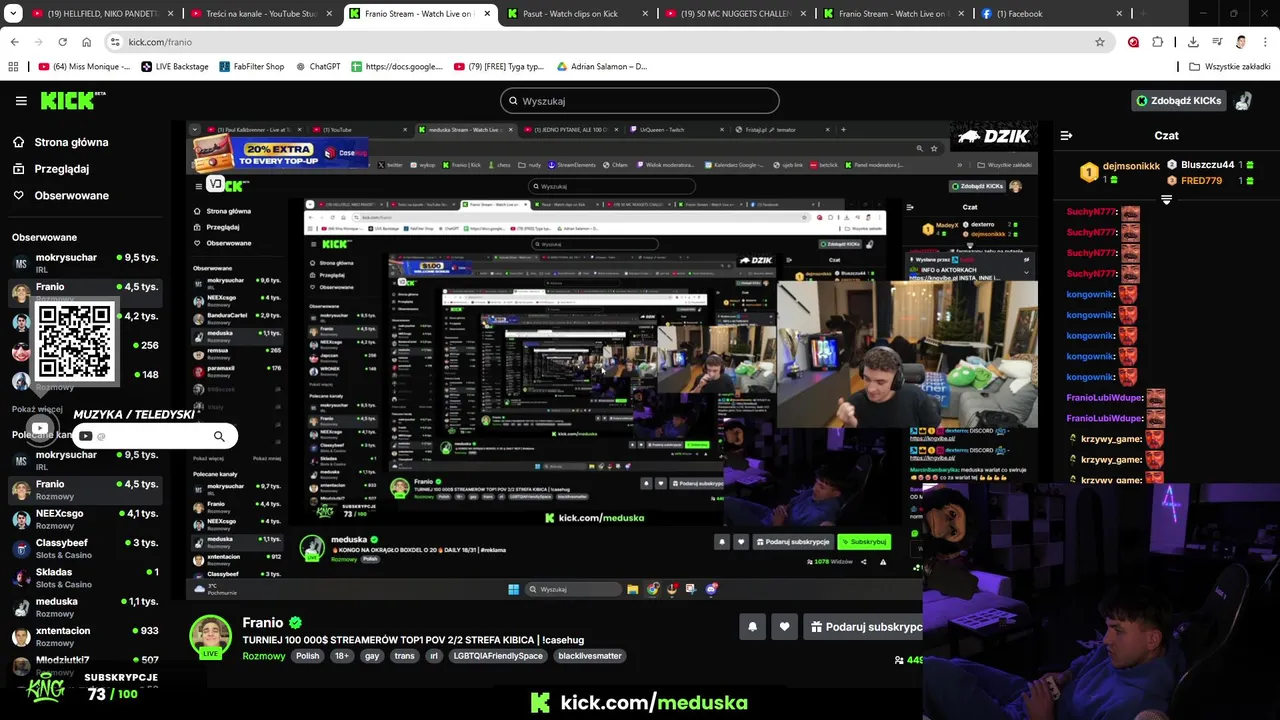The width and height of the screenshot is (1280, 720).
Task: Open the media control toolbar icon
Action: click(1217, 42)
